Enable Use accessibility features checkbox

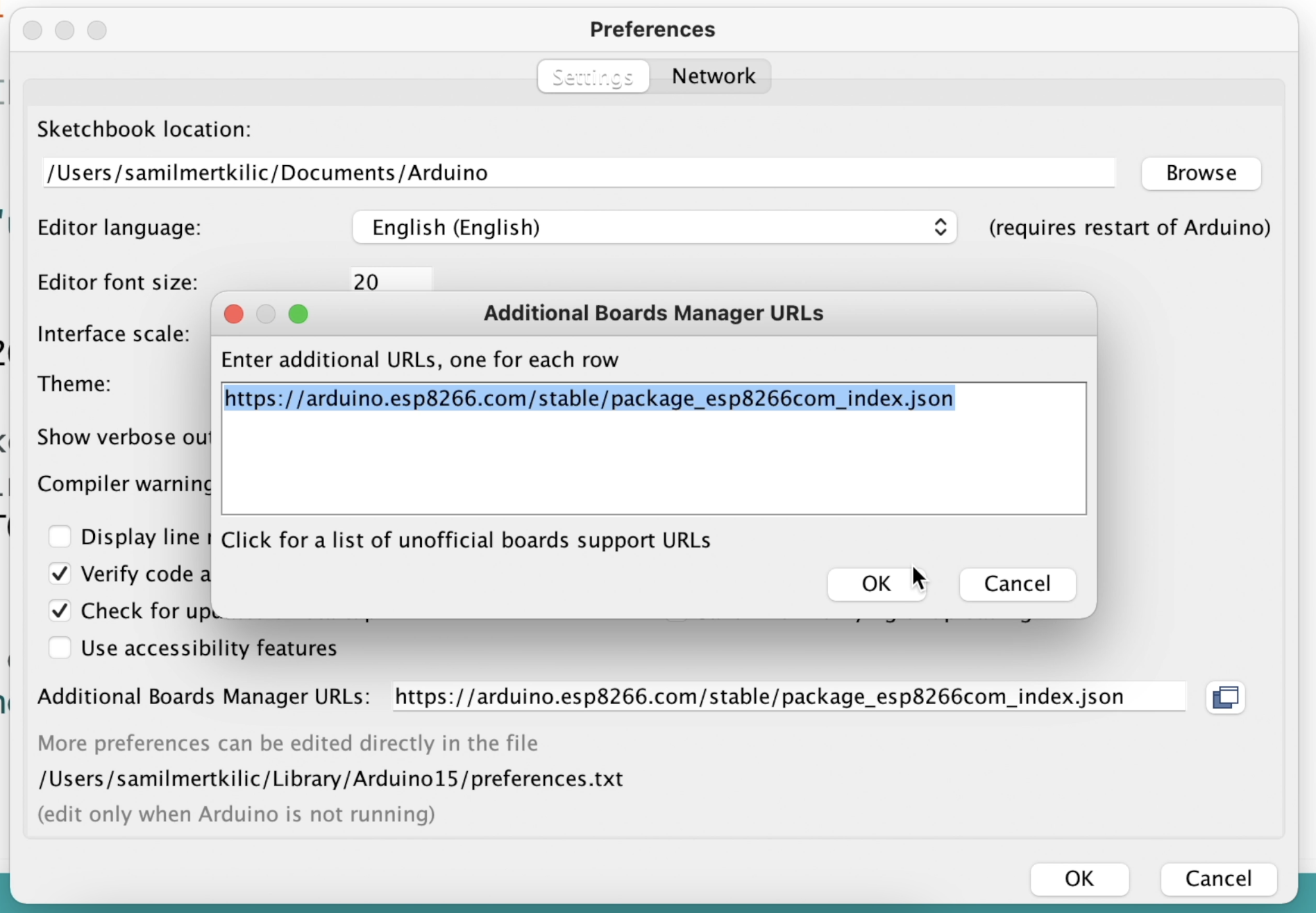[x=60, y=648]
